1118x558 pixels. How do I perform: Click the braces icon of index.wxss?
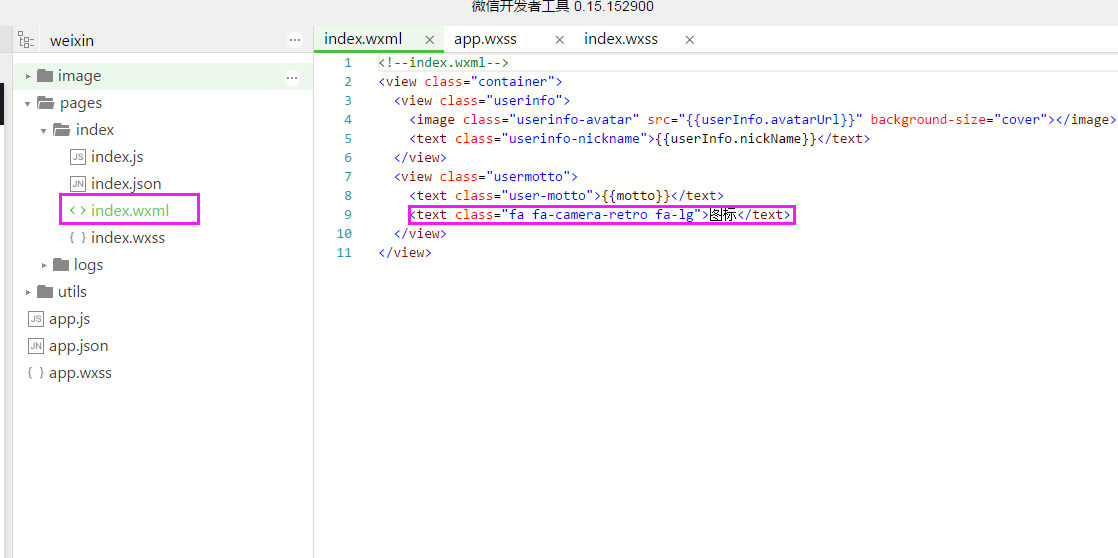coord(78,237)
